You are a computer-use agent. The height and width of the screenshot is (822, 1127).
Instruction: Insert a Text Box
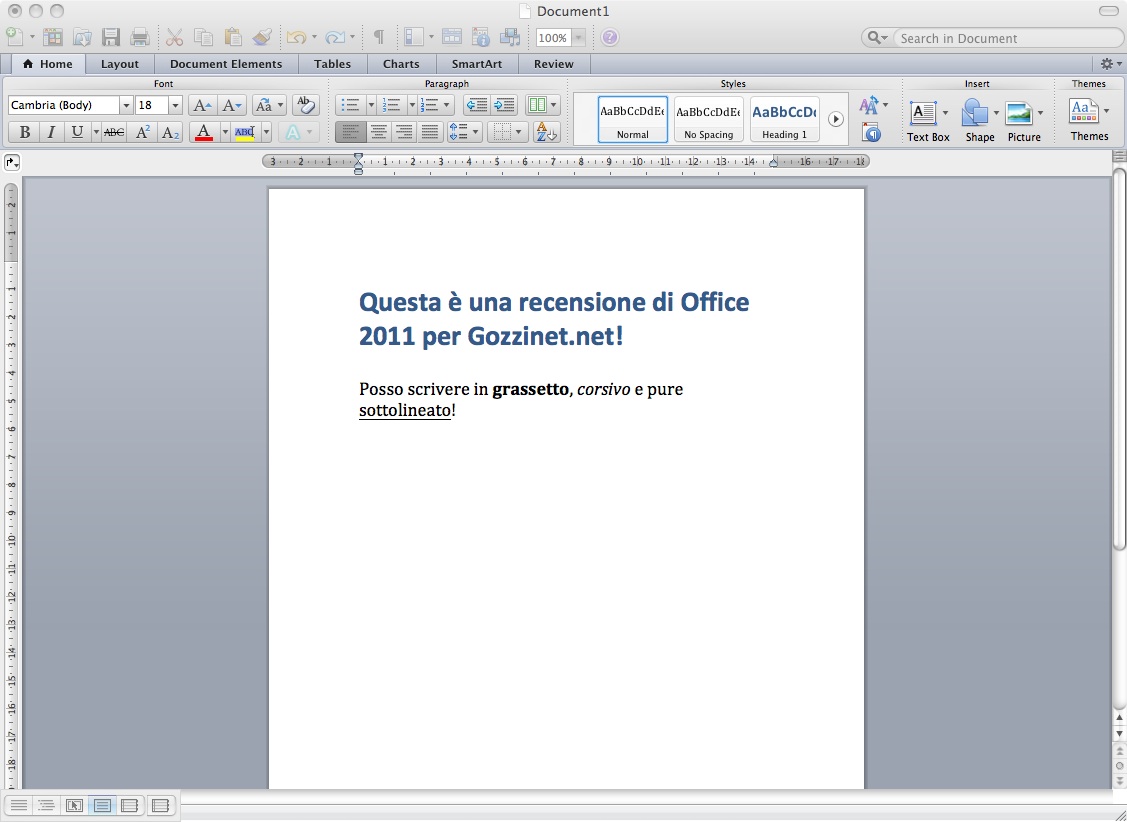pos(928,121)
